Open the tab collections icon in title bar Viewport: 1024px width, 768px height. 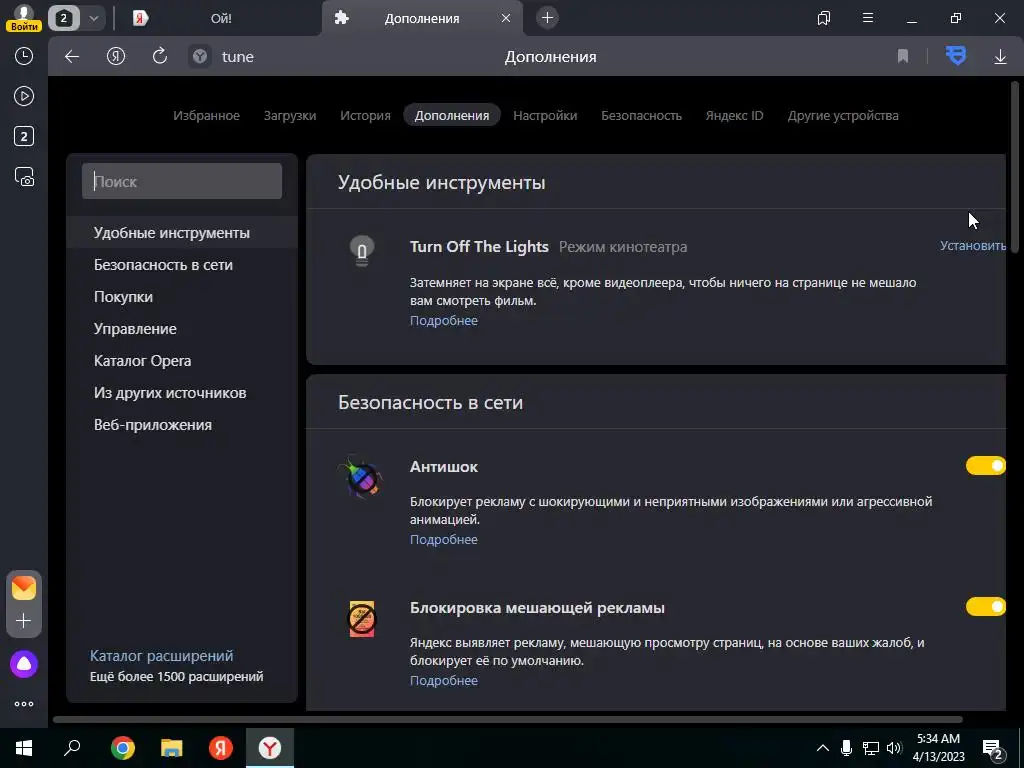(824, 18)
